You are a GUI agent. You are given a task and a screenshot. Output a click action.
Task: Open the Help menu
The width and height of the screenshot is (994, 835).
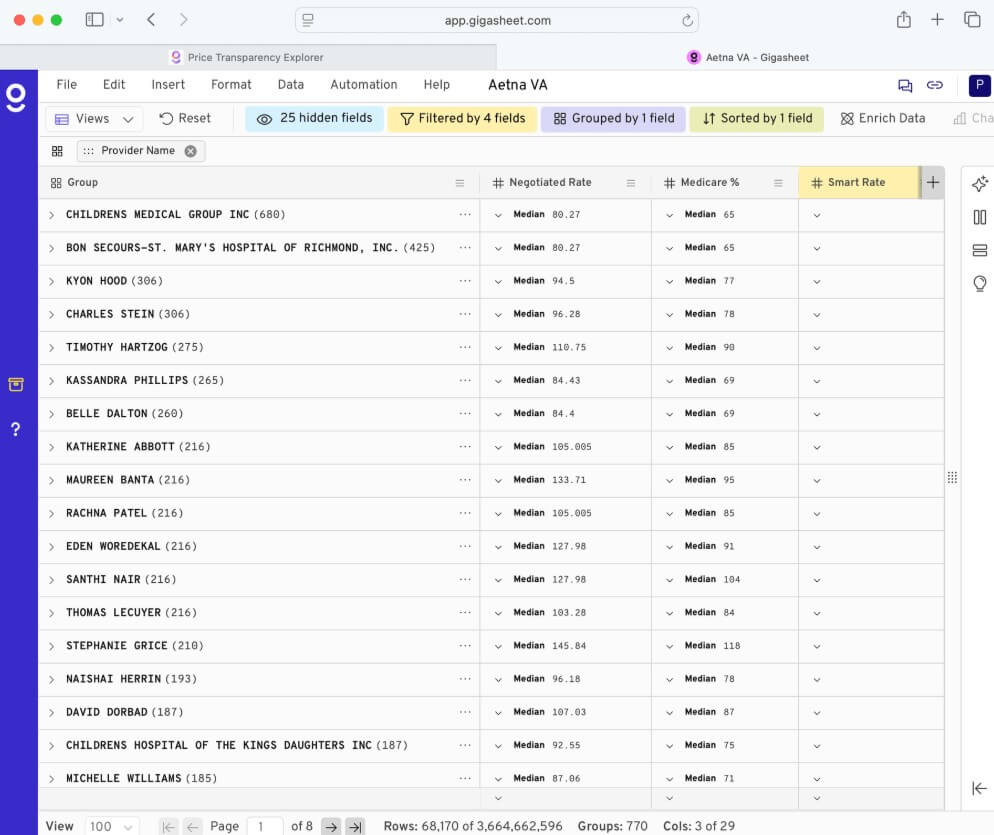point(437,84)
